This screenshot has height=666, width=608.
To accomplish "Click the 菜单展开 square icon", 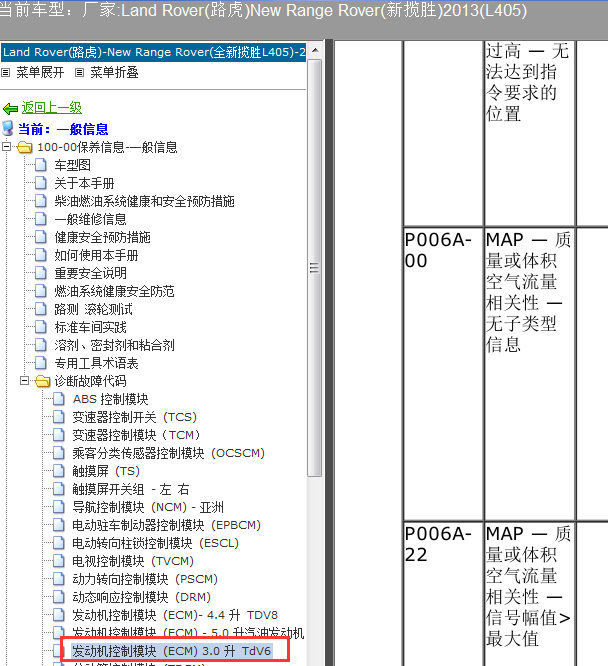I will [6, 73].
